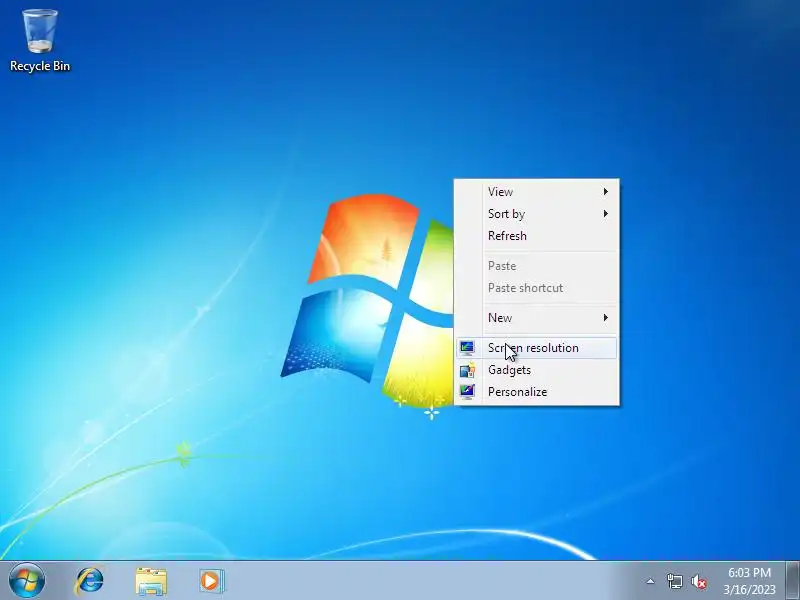
Task: Click the Show desktop button at taskbar end
Action: [x=792, y=581]
